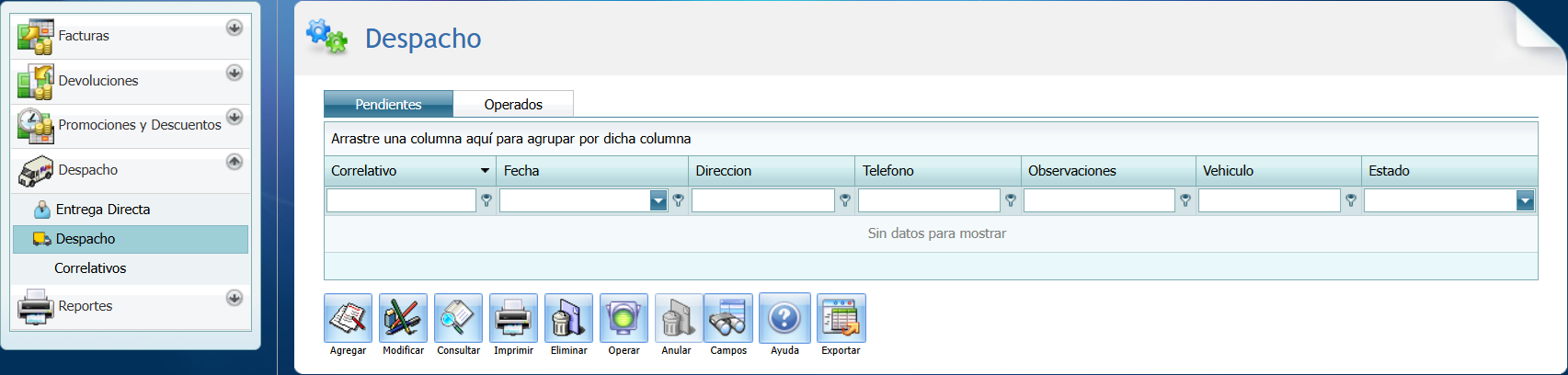The image size is (1568, 375).
Task: Click filter icon for Direccion column
Action: 845,200
